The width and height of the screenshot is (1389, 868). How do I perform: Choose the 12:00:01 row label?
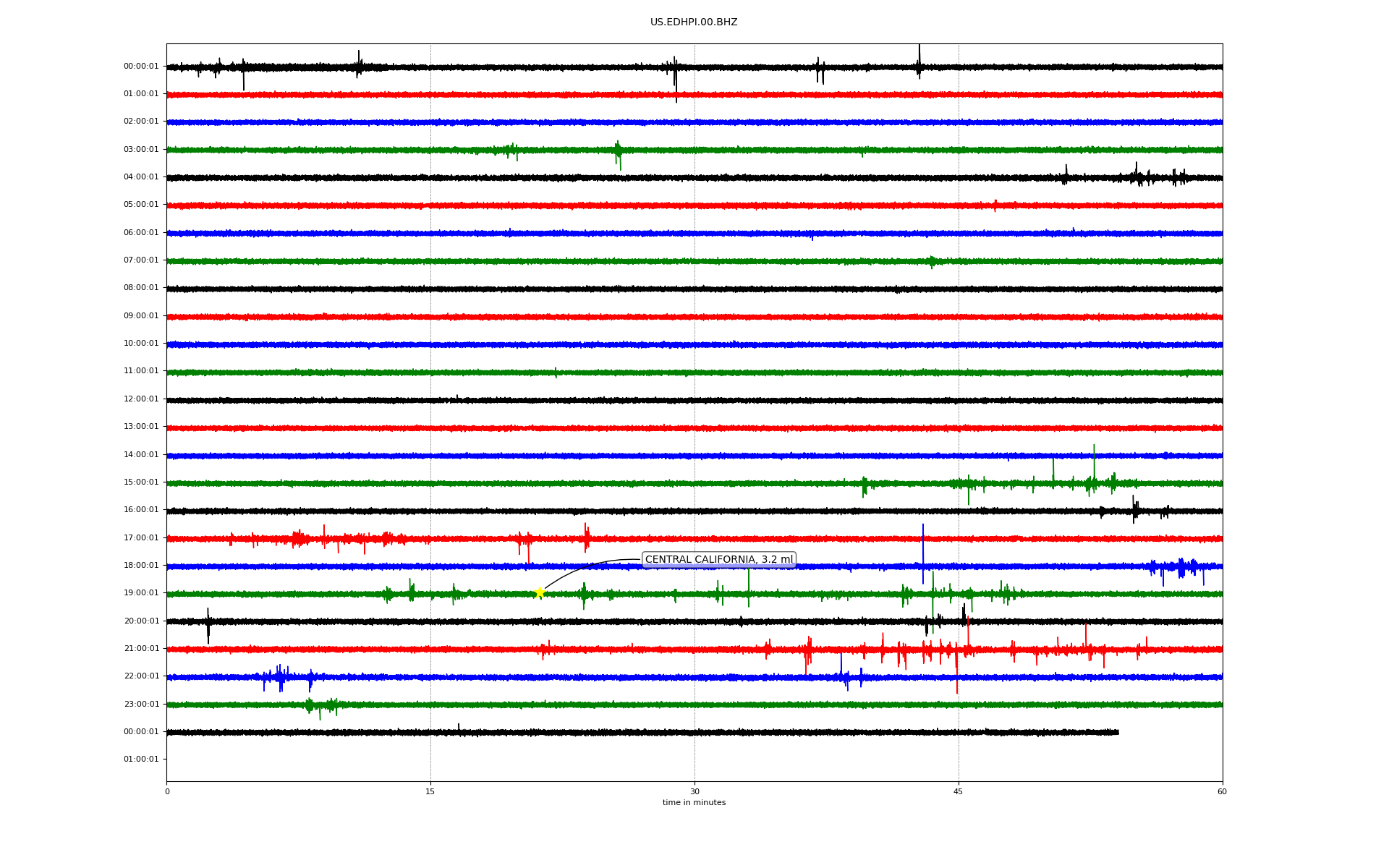pyautogui.click(x=141, y=399)
